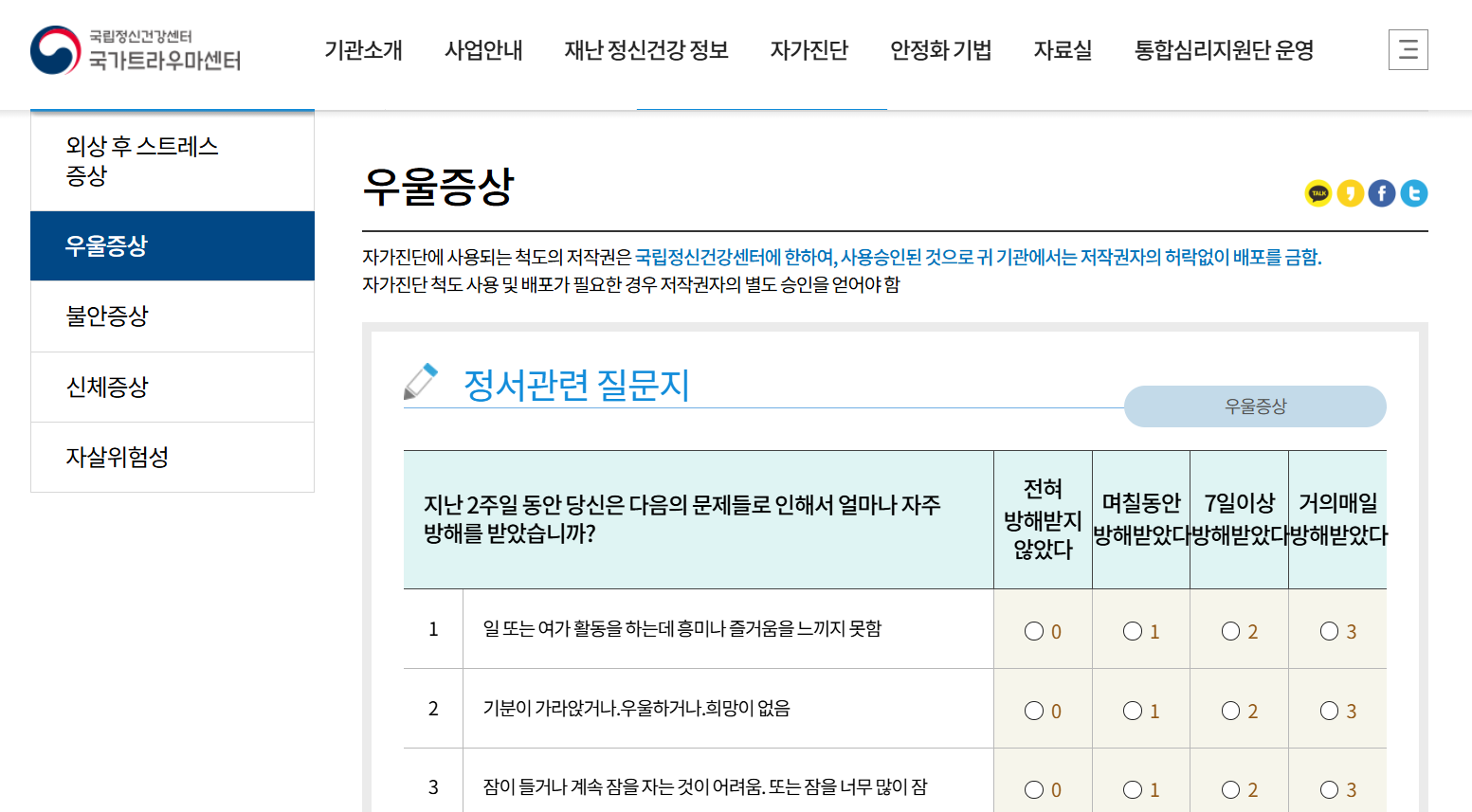Select 2 for question 2 기분이 가라앉거나

pos(1231,711)
